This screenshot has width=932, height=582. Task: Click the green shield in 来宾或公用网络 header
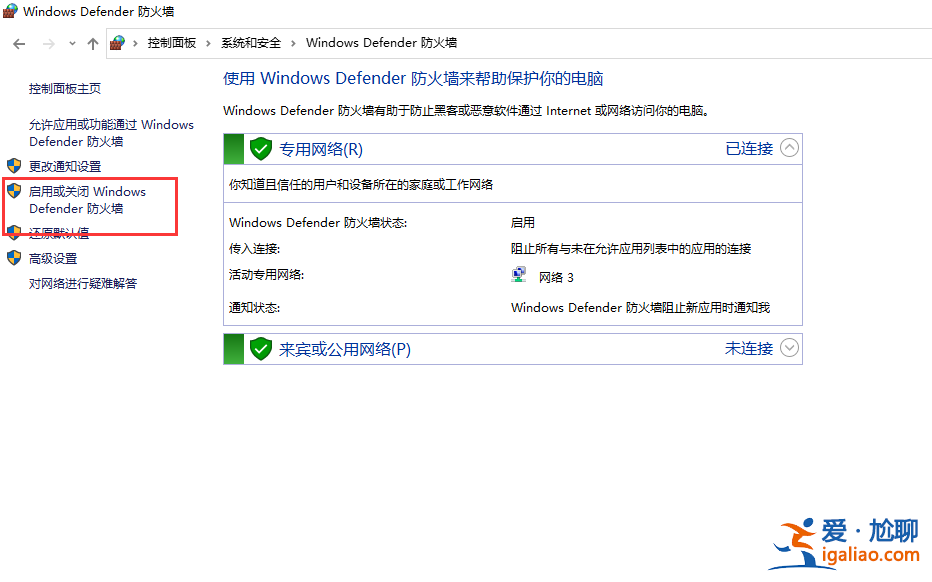260,348
